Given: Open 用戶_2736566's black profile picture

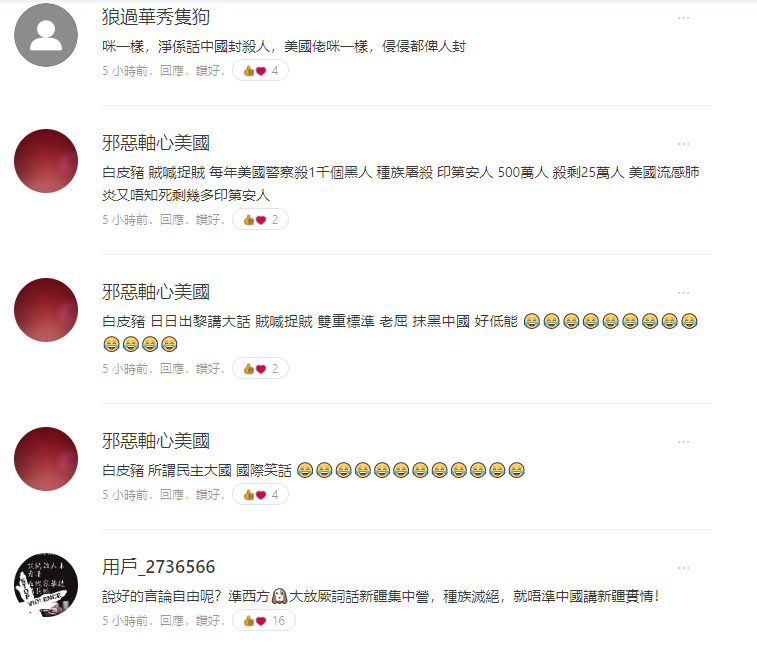Looking at the screenshot, I should click(x=46, y=585).
